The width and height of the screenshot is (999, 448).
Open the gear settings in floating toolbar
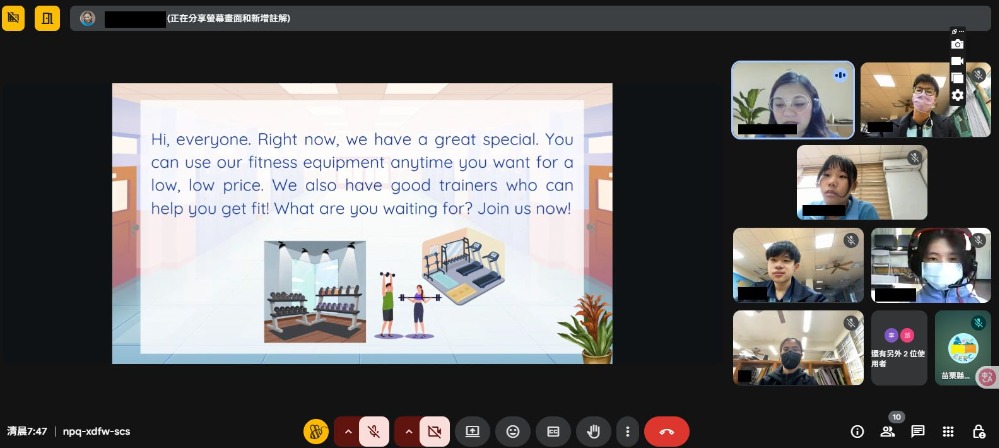pos(957,95)
